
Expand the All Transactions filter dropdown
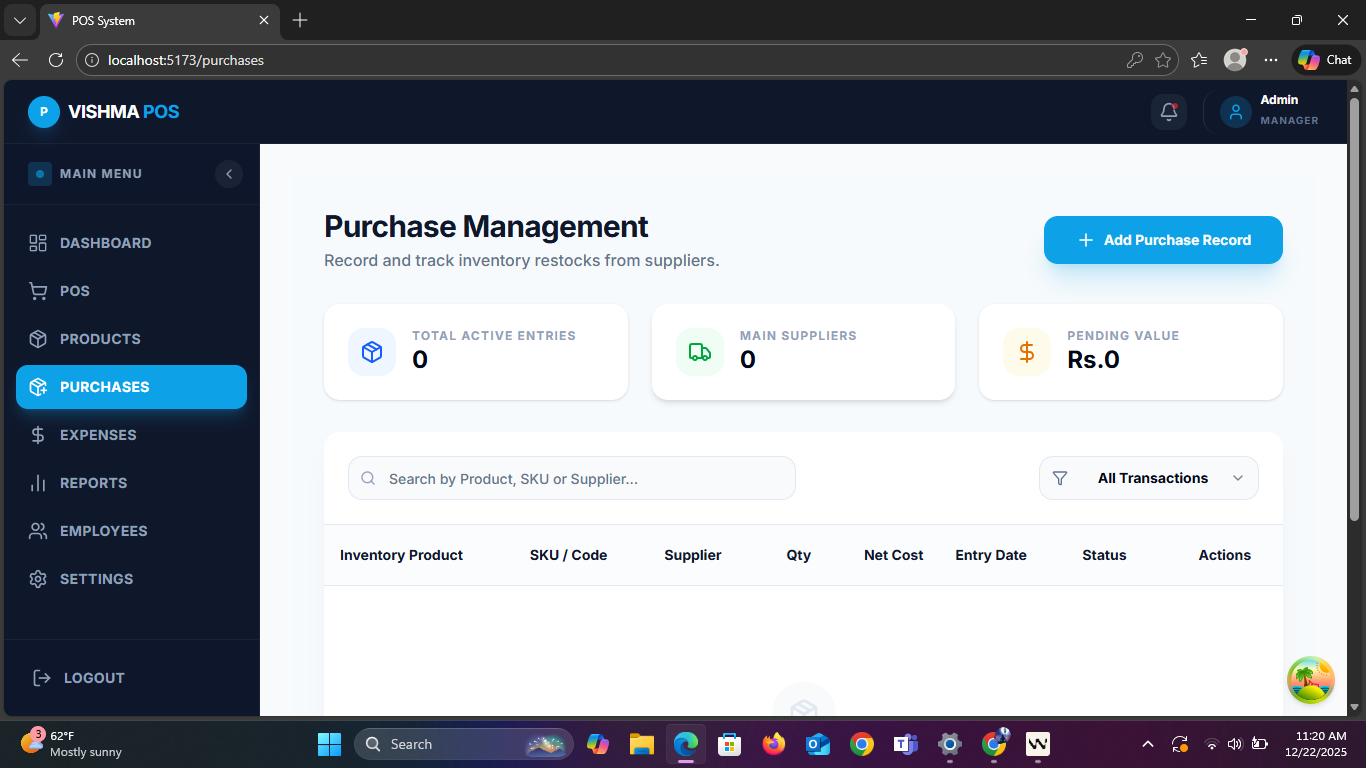click(x=1149, y=478)
